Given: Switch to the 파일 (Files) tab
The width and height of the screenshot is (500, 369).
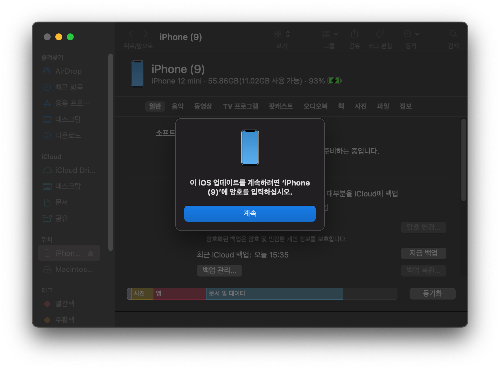Looking at the screenshot, I should pos(383,106).
